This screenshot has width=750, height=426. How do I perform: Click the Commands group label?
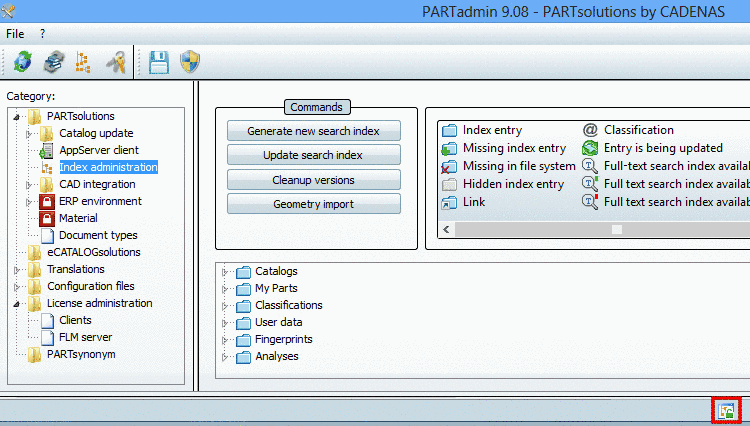[x=317, y=107]
